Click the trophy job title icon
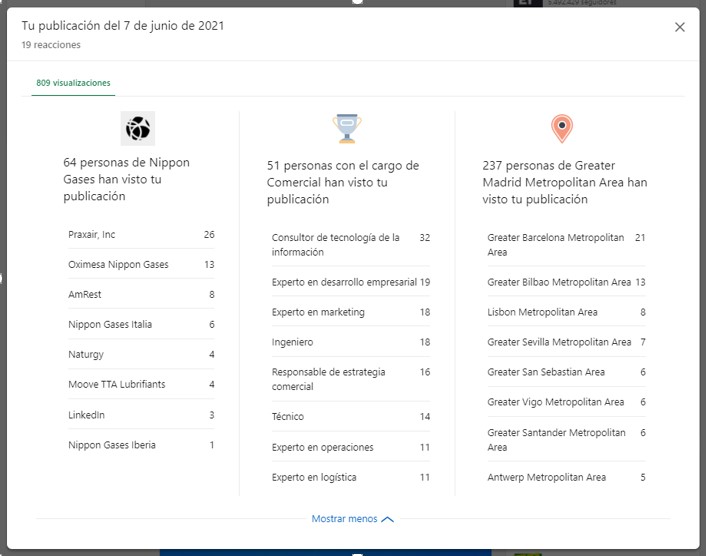The height and width of the screenshot is (556, 706). coord(347,129)
